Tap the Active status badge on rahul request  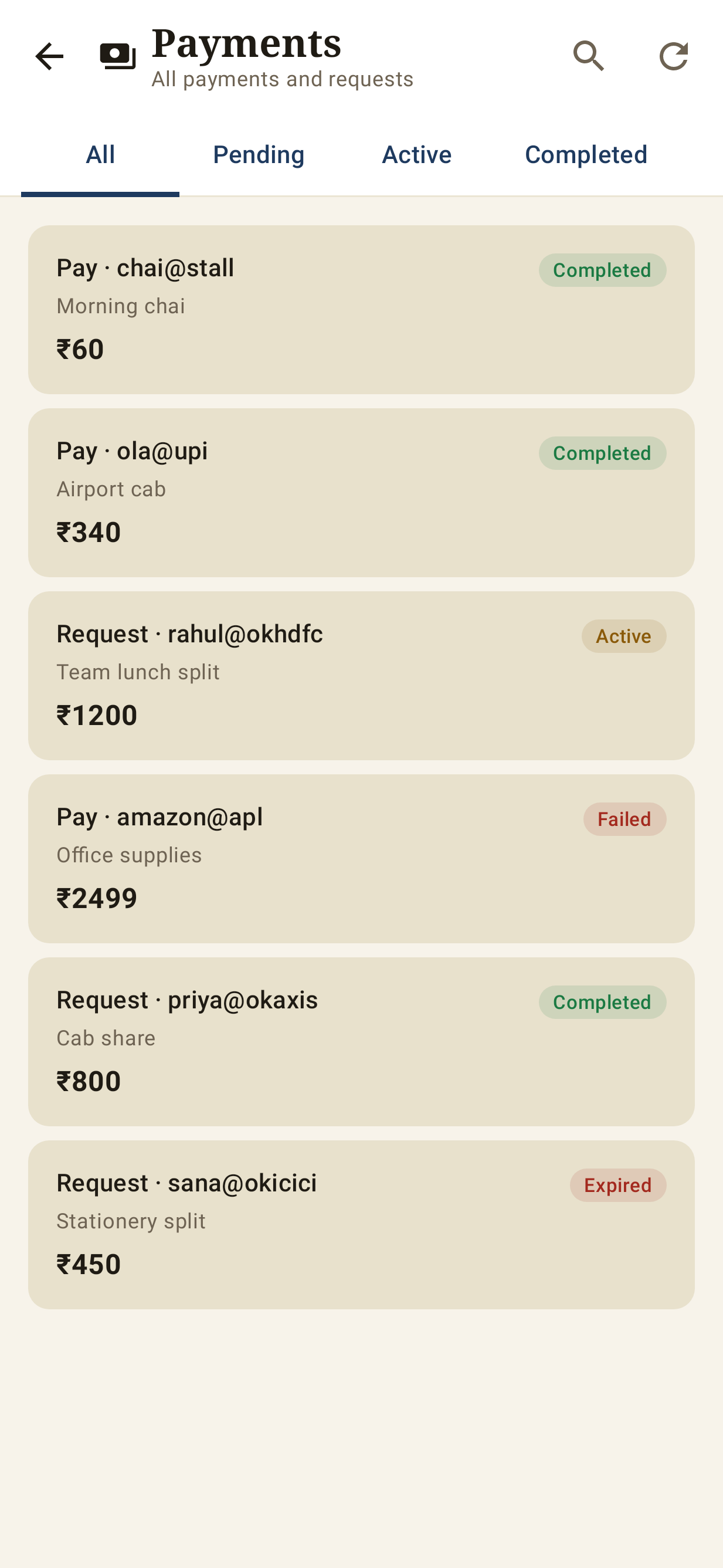624,636
